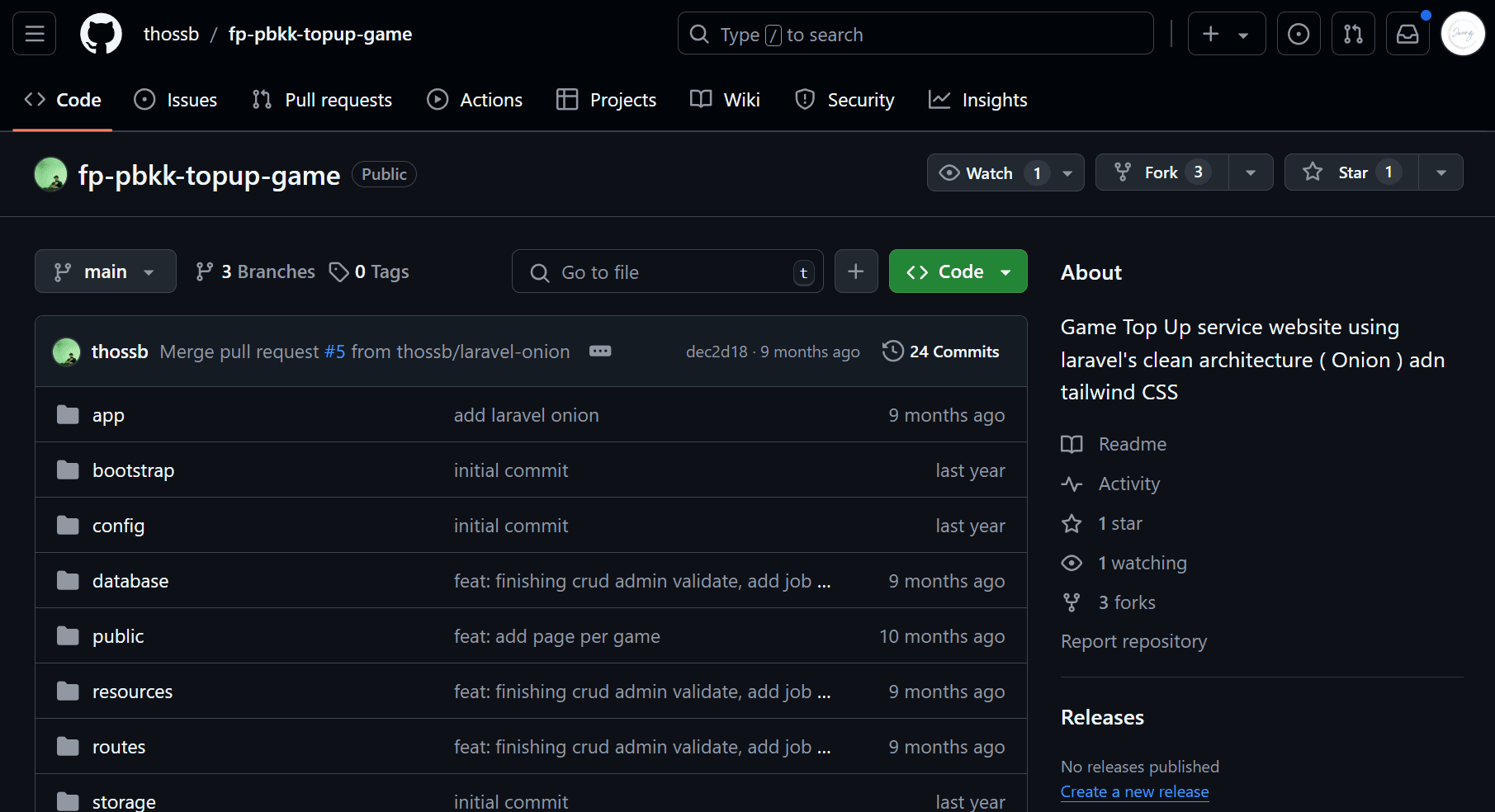1495x812 pixels.
Task: Switch to the Issues tab
Action: click(176, 100)
